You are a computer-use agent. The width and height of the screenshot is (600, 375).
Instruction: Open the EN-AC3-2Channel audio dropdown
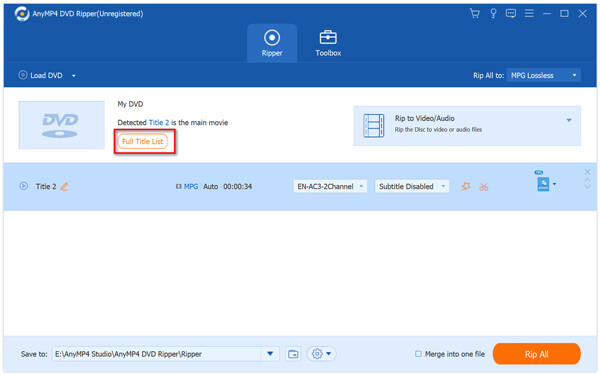coord(330,186)
